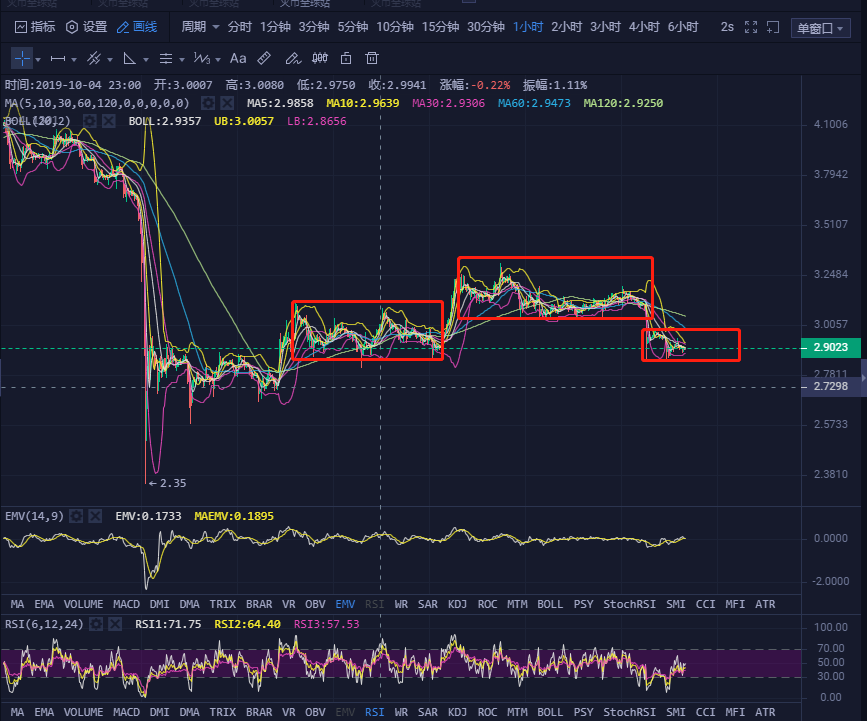Image resolution: width=867 pixels, height=721 pixels.
Task: Switch to 分时 time-sharing view
Action: coord(239,27)
